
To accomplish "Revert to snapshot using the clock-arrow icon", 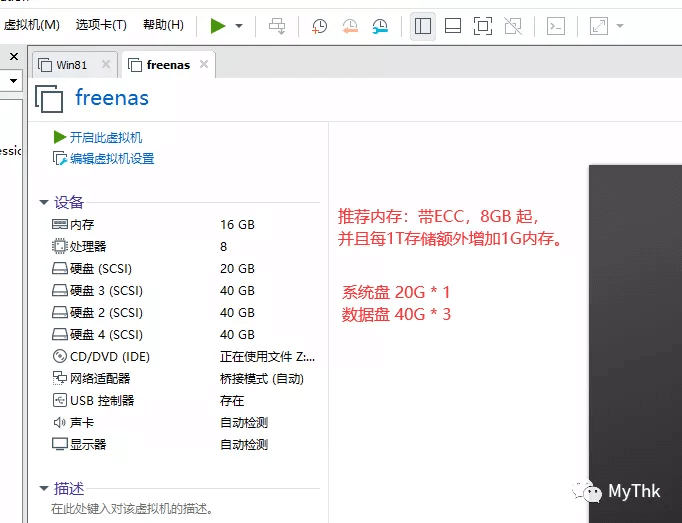I will pyautogui.click(x=350, y=26).
